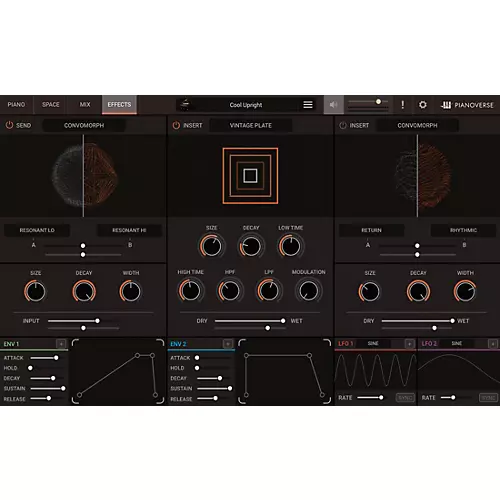This screenshot has height=500, width=500.
Task: Open the preset hamburger menu
Action: tap(308, 105)
